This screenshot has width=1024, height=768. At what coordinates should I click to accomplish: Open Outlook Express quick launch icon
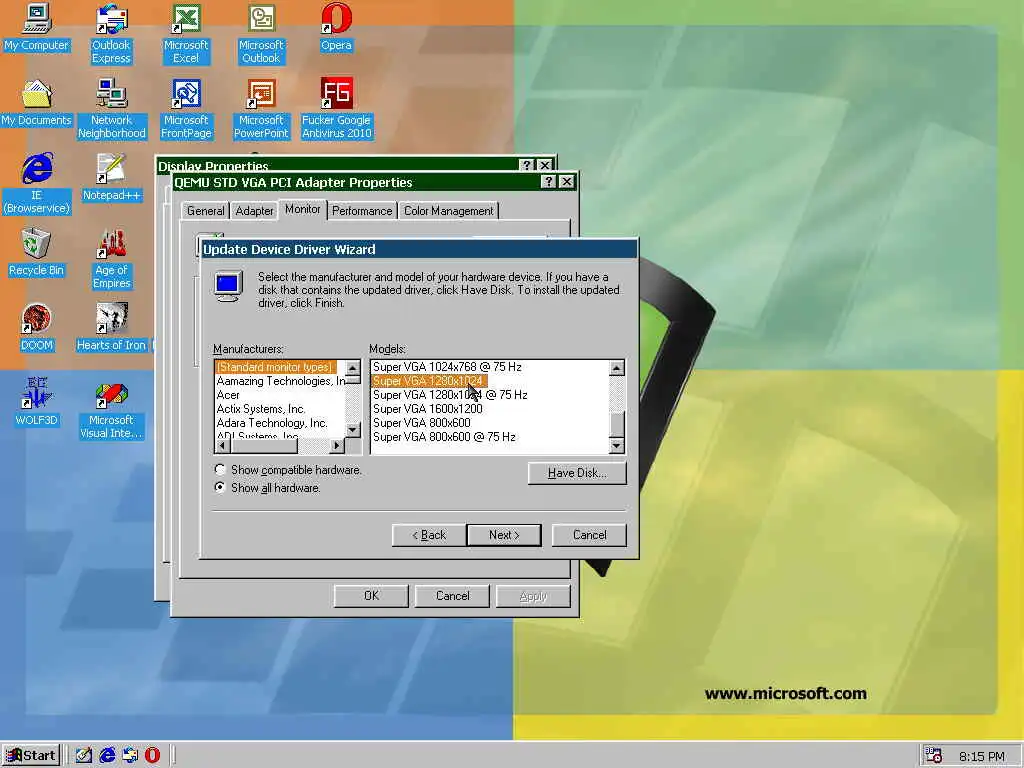point(130,755)
